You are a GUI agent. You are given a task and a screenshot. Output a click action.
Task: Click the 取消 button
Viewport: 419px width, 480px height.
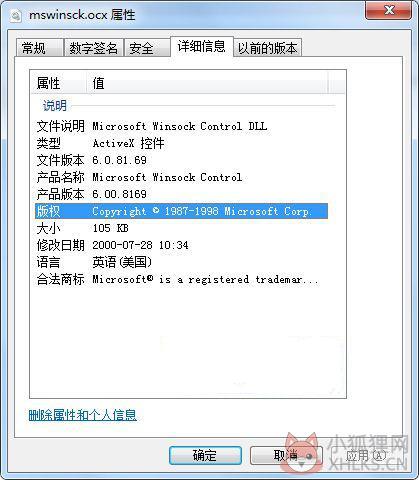pos(286,455)
